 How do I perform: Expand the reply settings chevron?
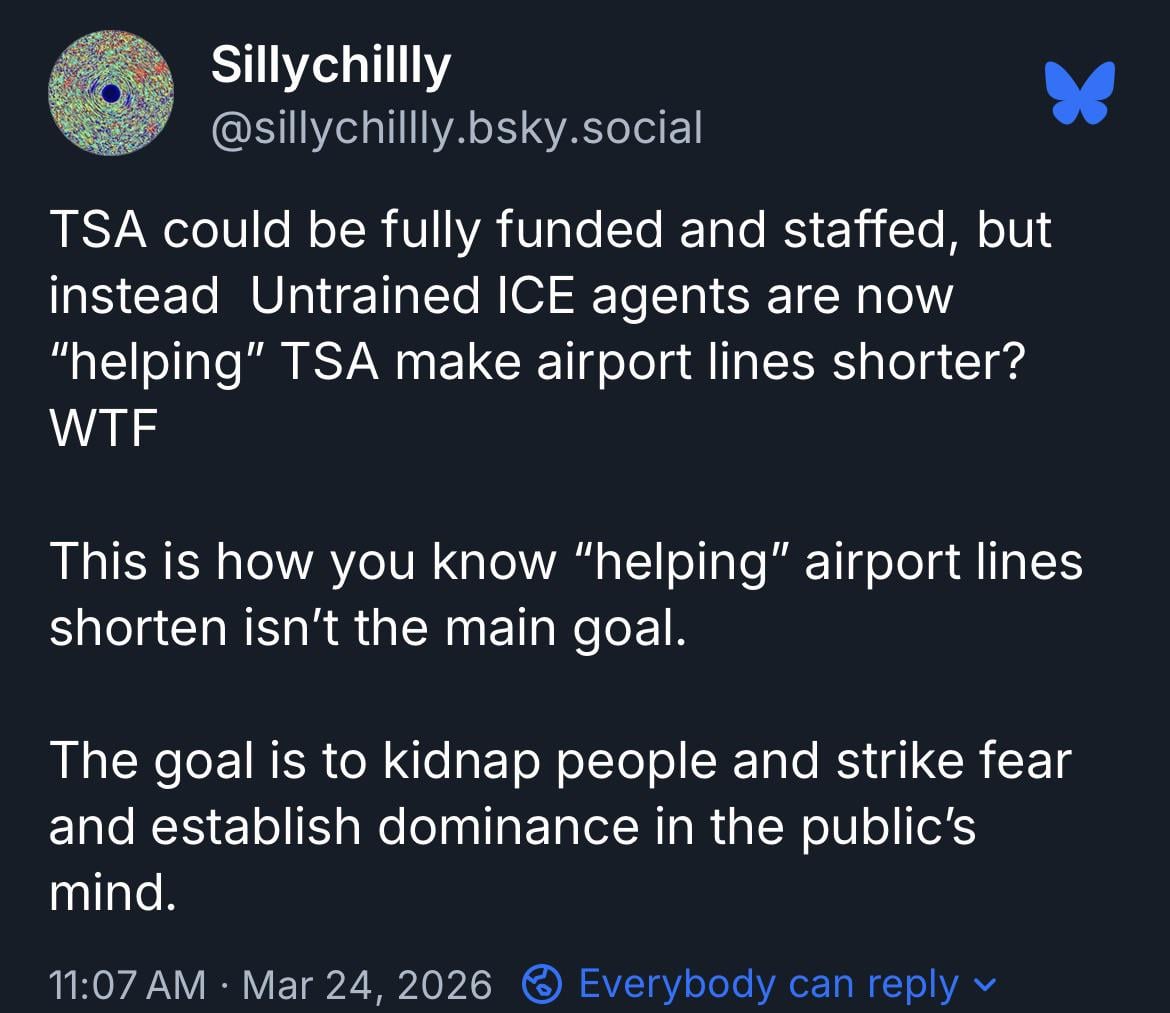click(984, 985)
